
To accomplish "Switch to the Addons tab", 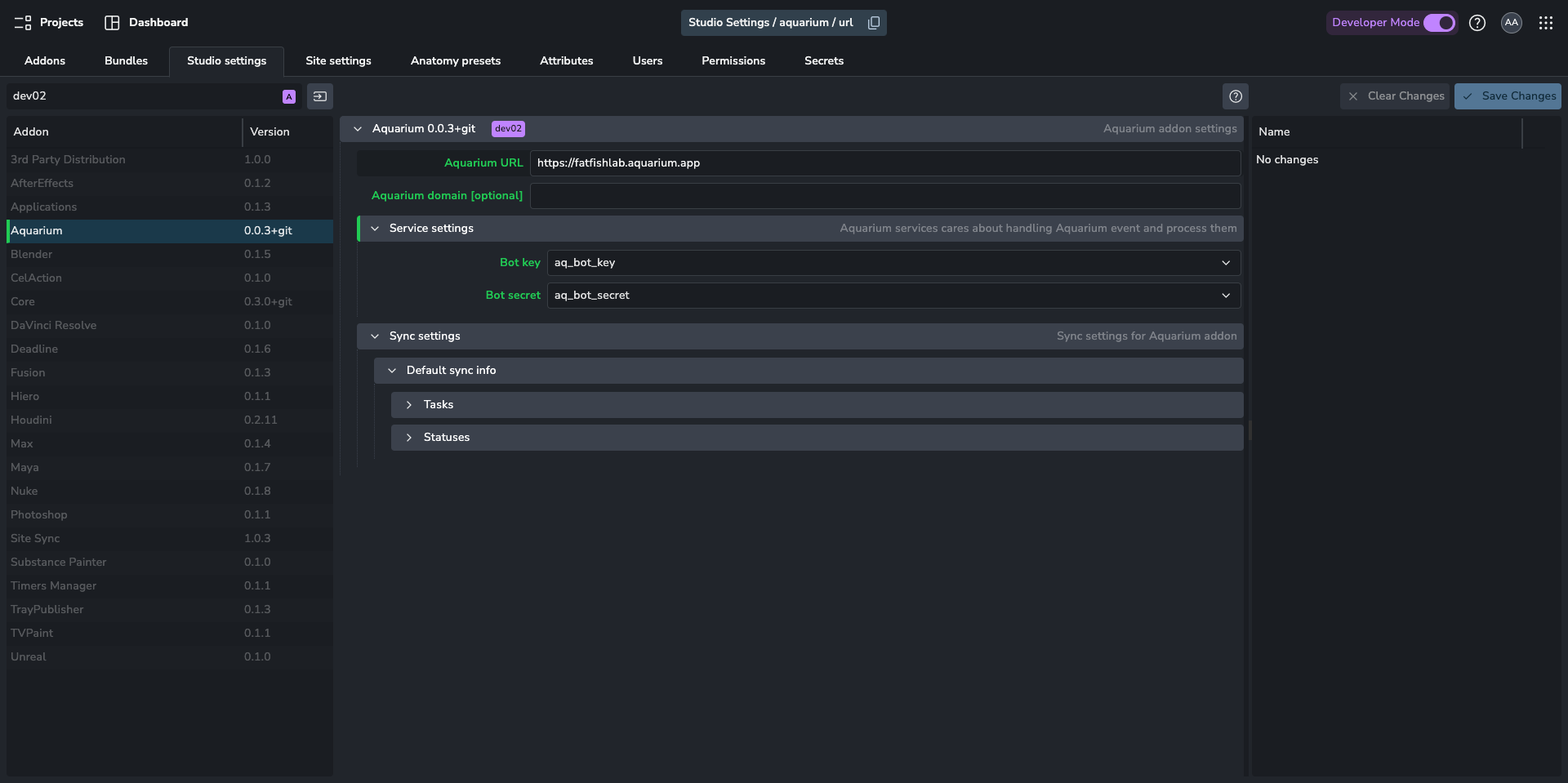I will [x=45, y=61].
